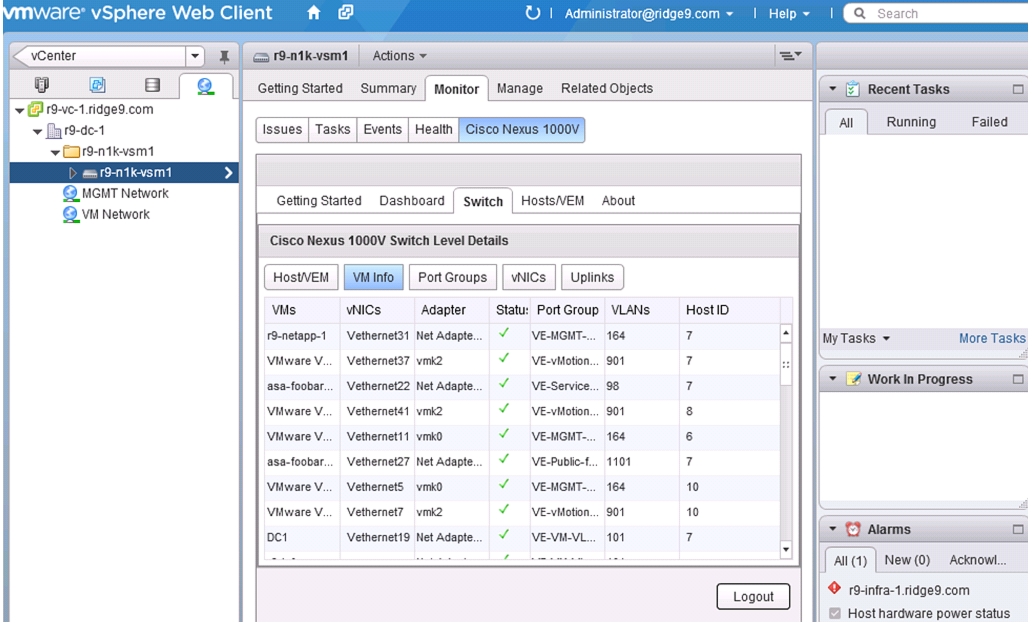1032x623 pixels.
Task: Open the VMs and Templates inventory view
Action: (97, 85)
